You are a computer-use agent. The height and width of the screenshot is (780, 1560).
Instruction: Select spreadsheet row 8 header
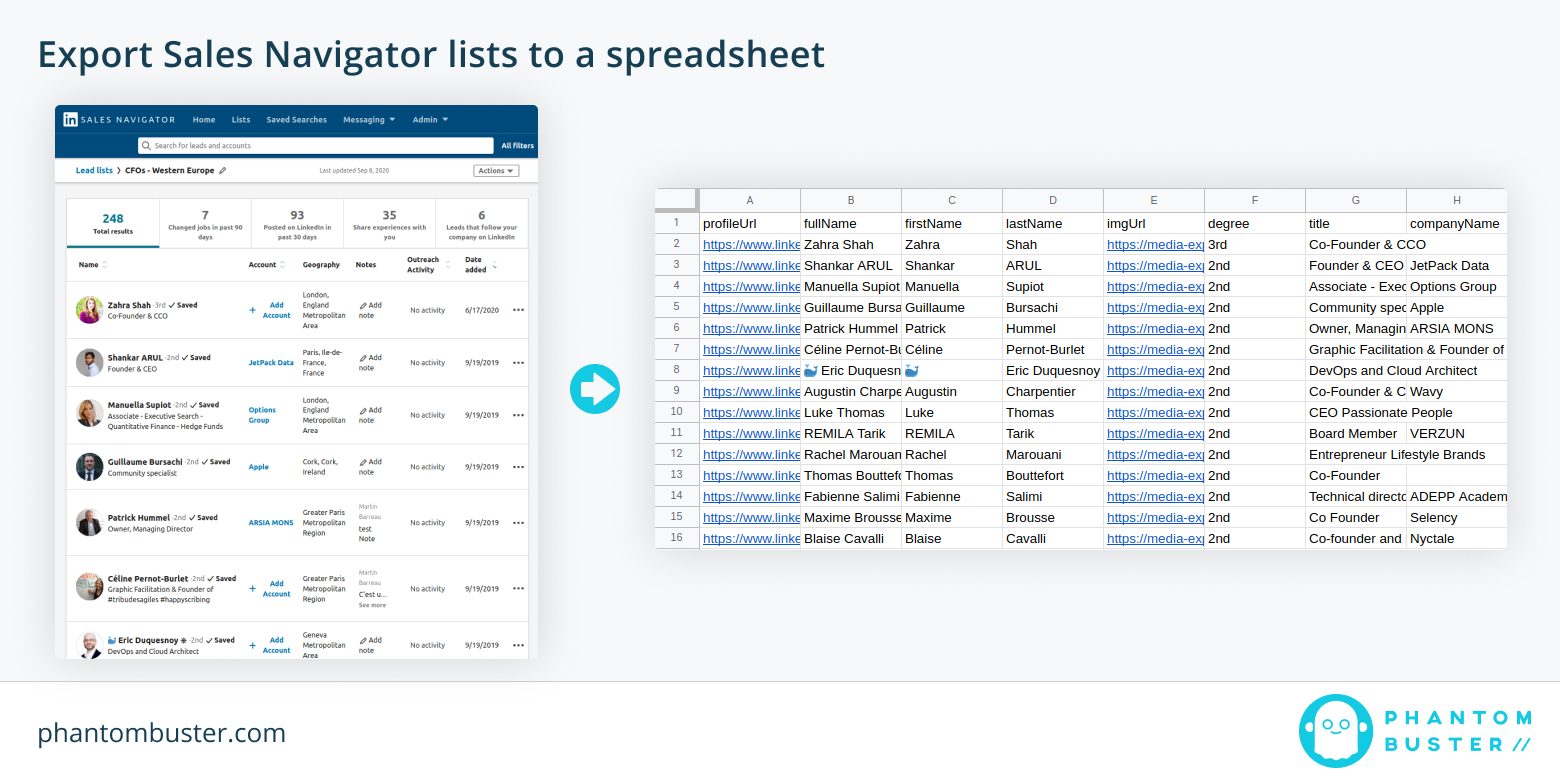point(677,371)
